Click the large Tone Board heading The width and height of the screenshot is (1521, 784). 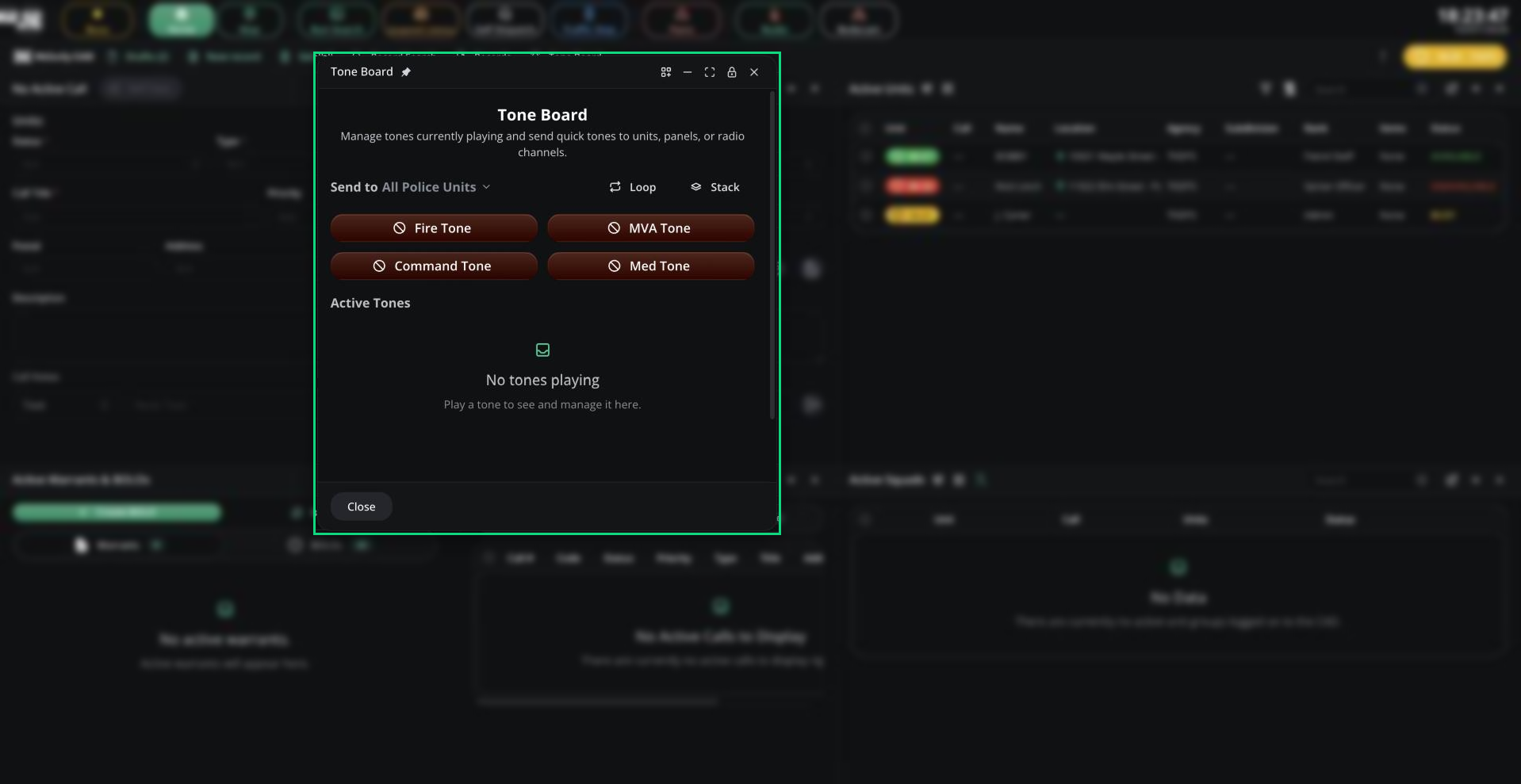click(x=542, y=115)
